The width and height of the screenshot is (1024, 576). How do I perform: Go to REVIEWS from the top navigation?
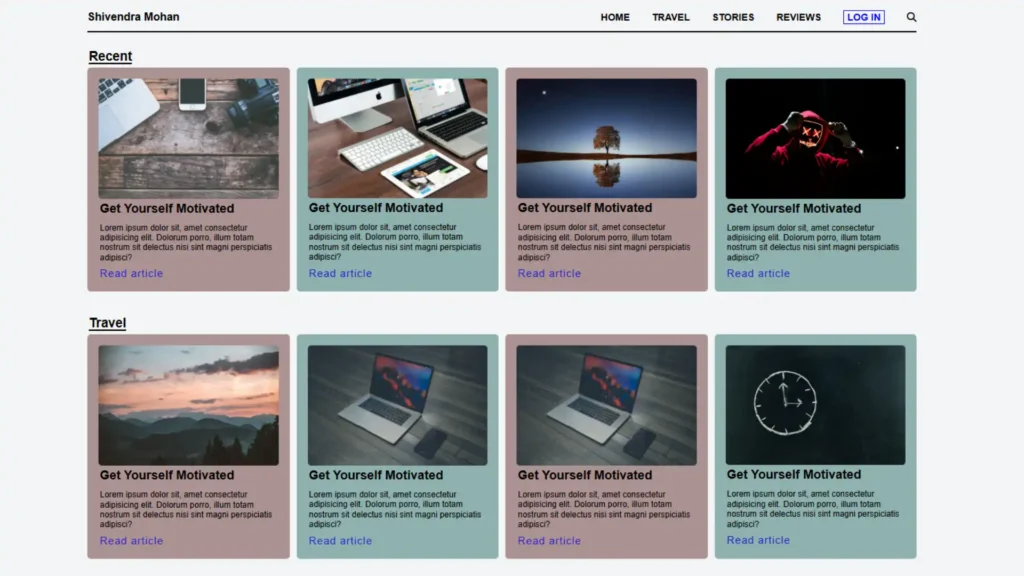[797, 17]
